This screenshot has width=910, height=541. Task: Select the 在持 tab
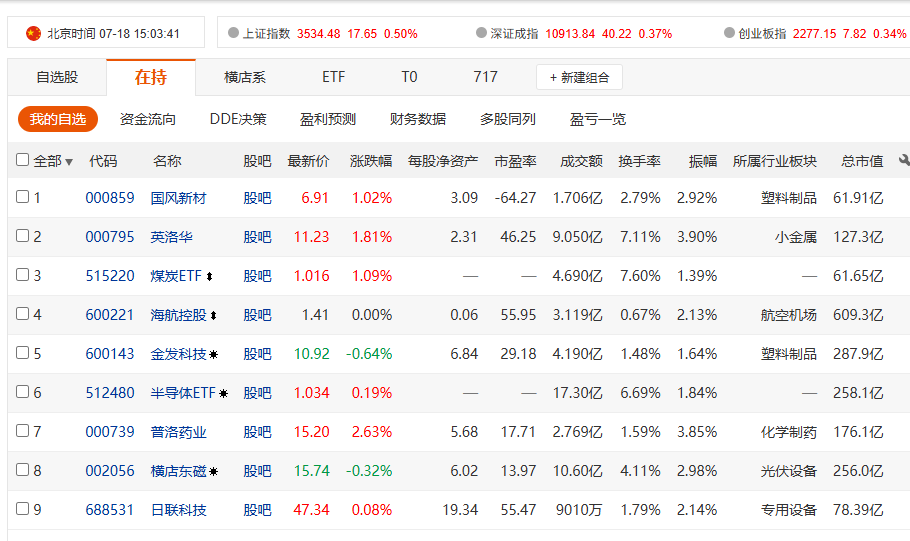tap(151, 77)
